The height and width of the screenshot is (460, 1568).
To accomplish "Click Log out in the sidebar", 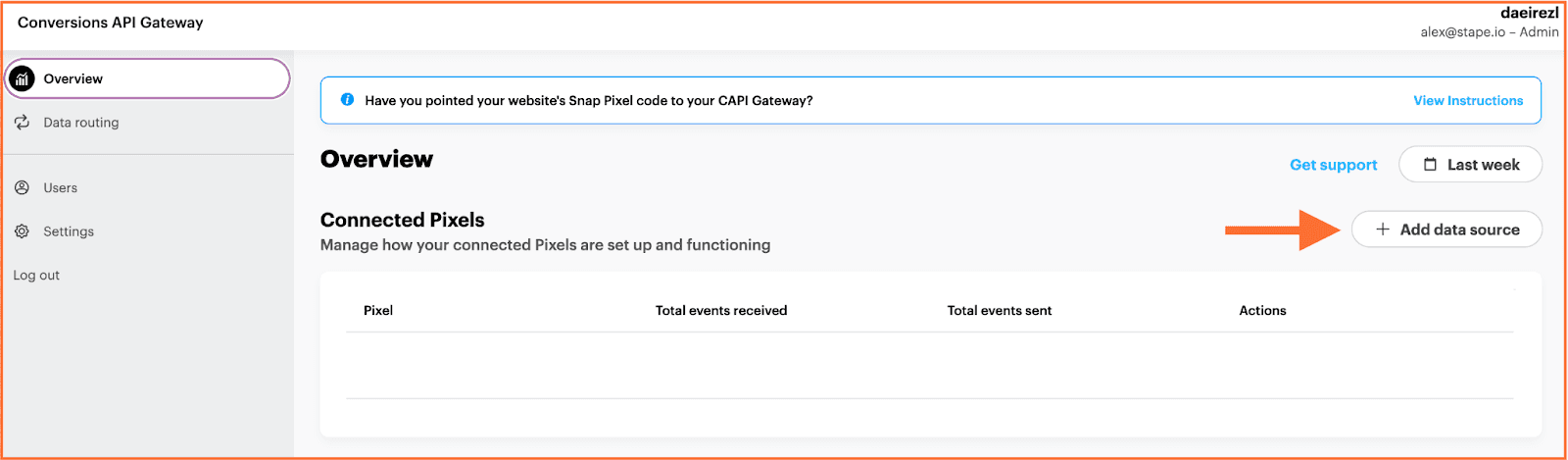I will pos(36,276).
